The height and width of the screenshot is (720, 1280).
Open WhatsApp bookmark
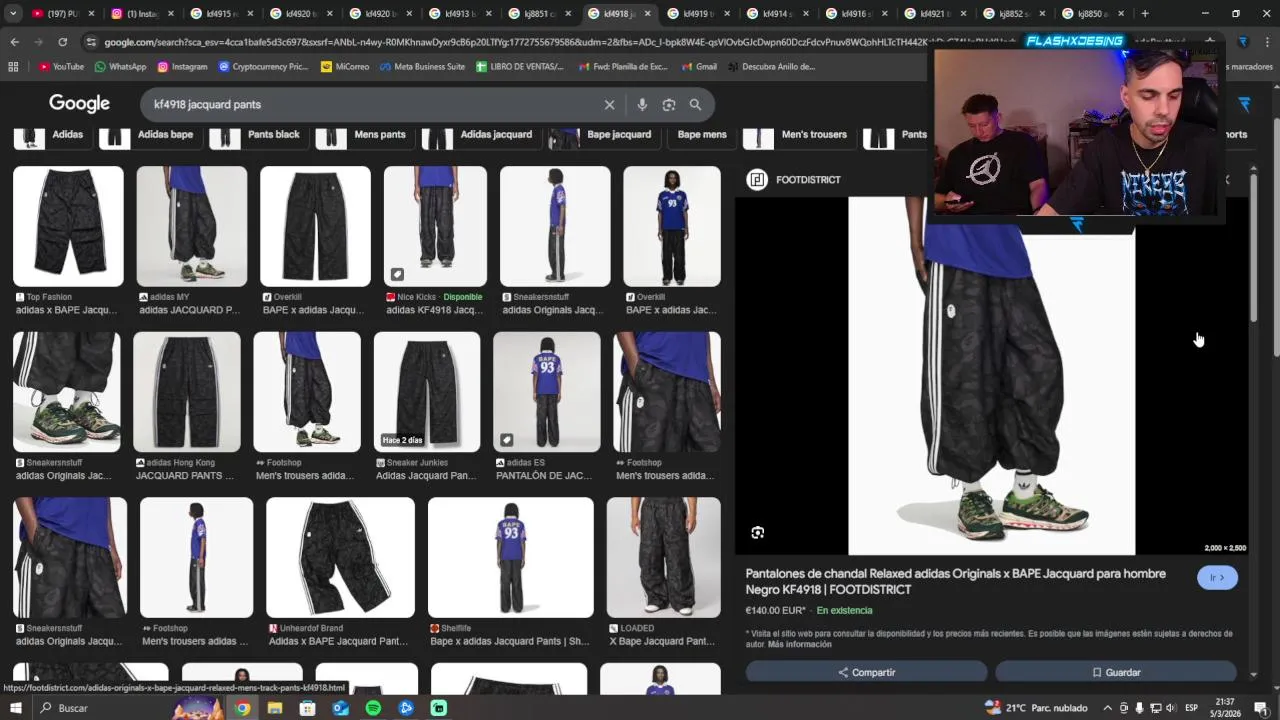[x=120, y=67]
